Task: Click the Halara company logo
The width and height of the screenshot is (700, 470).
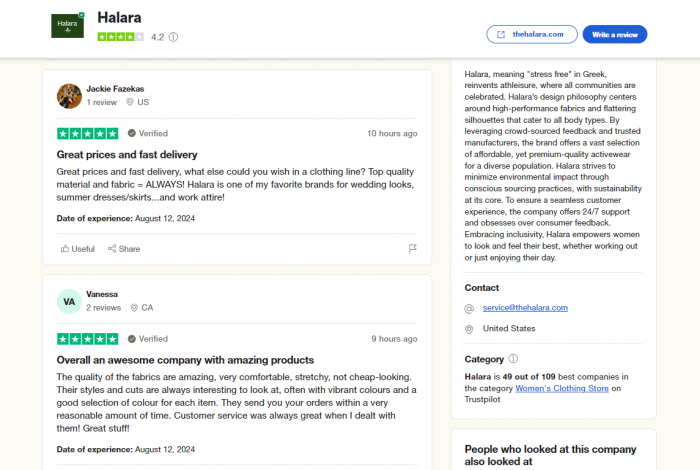Action: pos(67,25)
